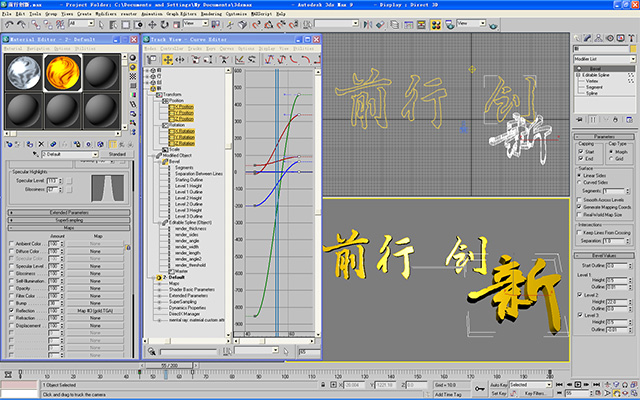Click the Filters icon in Curve Editor toolbar
This screenshot has width=640, height=400.
tap(150, 58)
